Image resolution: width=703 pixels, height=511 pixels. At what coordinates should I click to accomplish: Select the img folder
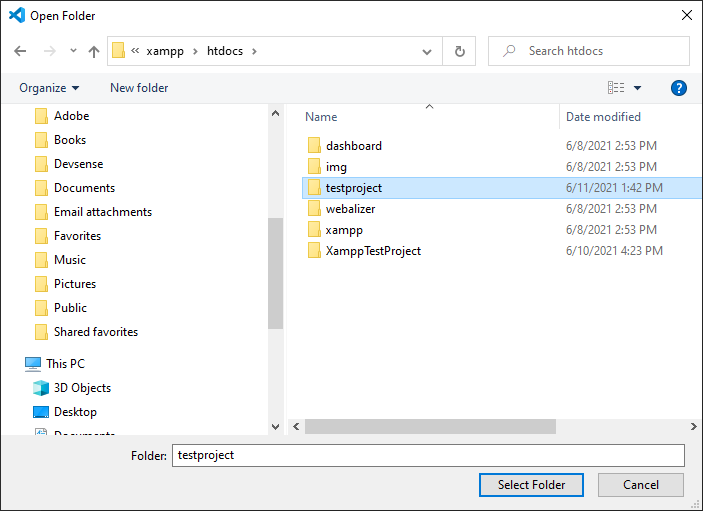336,167
